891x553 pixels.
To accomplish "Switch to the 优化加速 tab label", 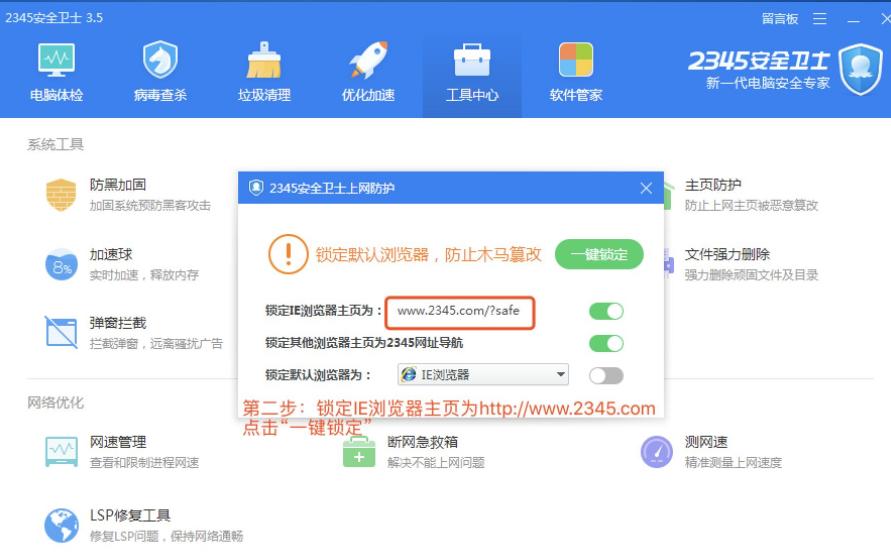I will click(x=368, y=95).
